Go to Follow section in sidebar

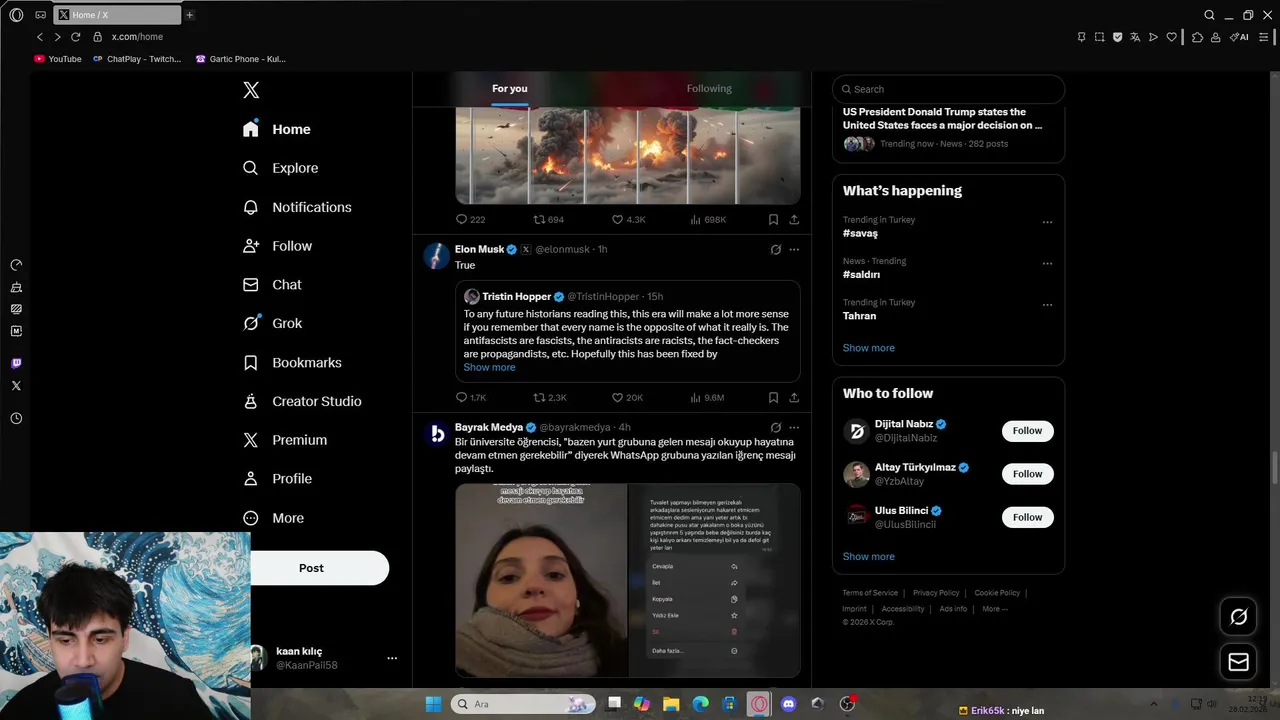click(277, 246)
